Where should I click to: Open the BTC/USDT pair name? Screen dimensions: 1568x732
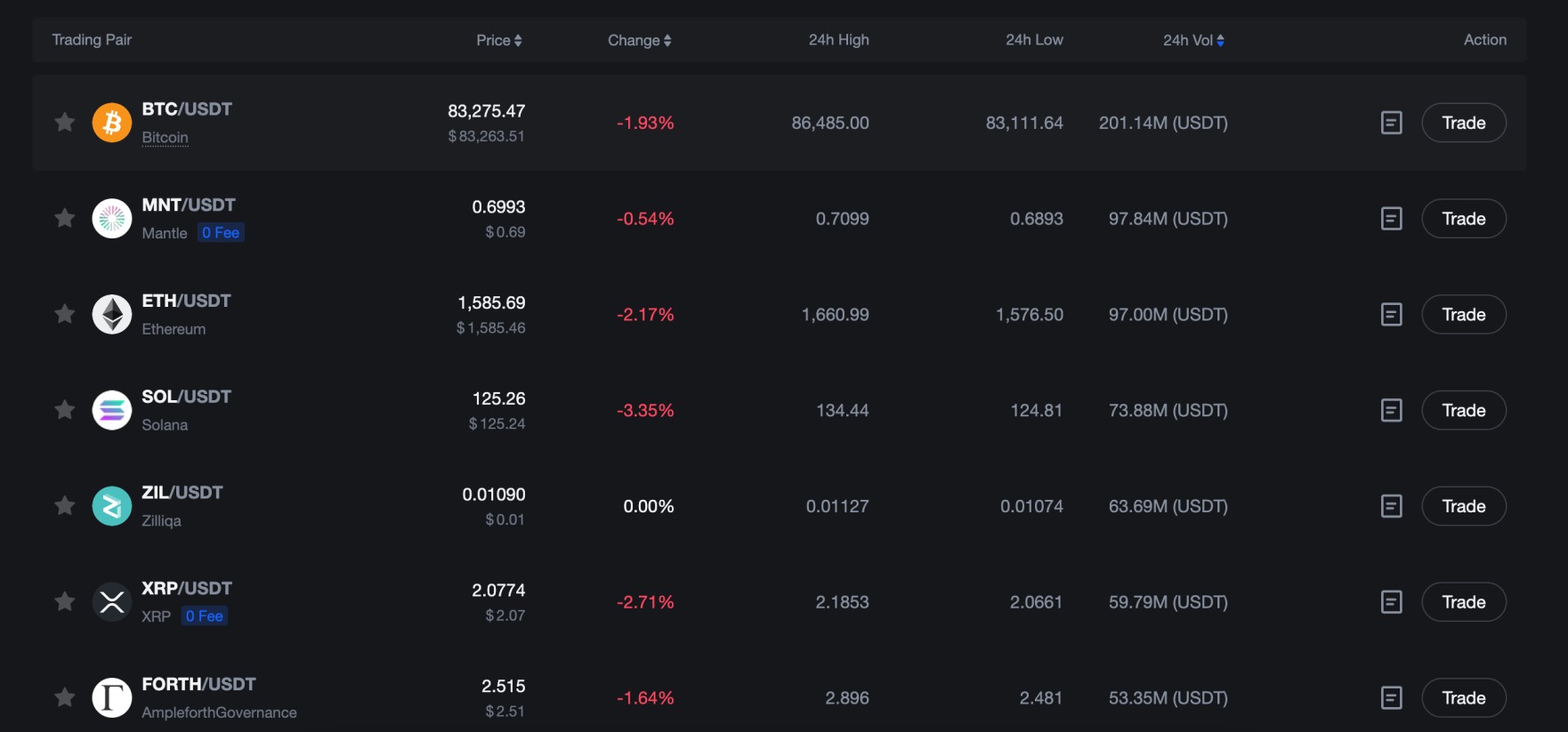(187, 109)
